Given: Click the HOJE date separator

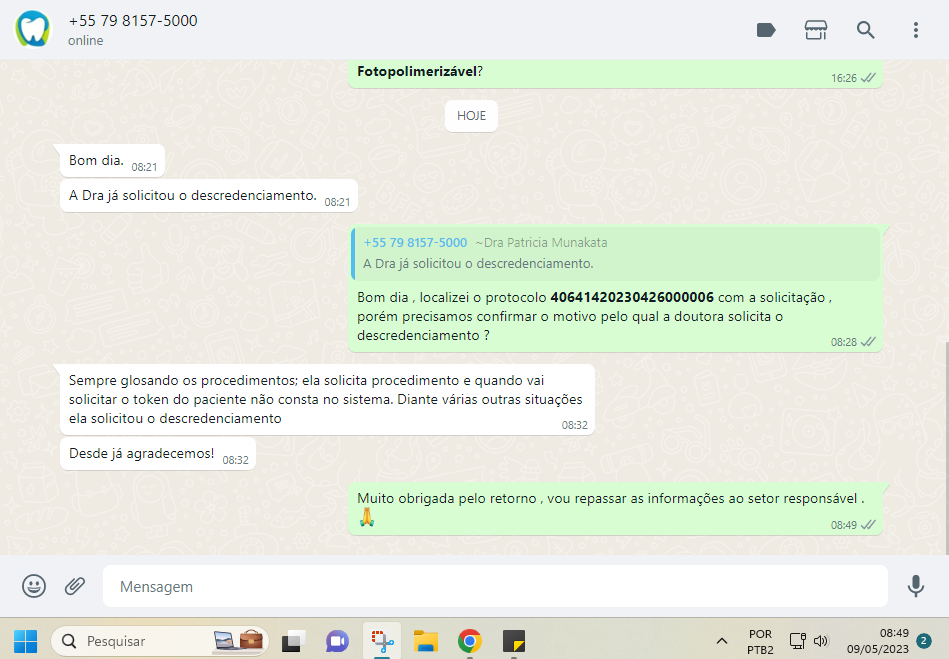Looking at the screenshot, I should tap(471, 116).
